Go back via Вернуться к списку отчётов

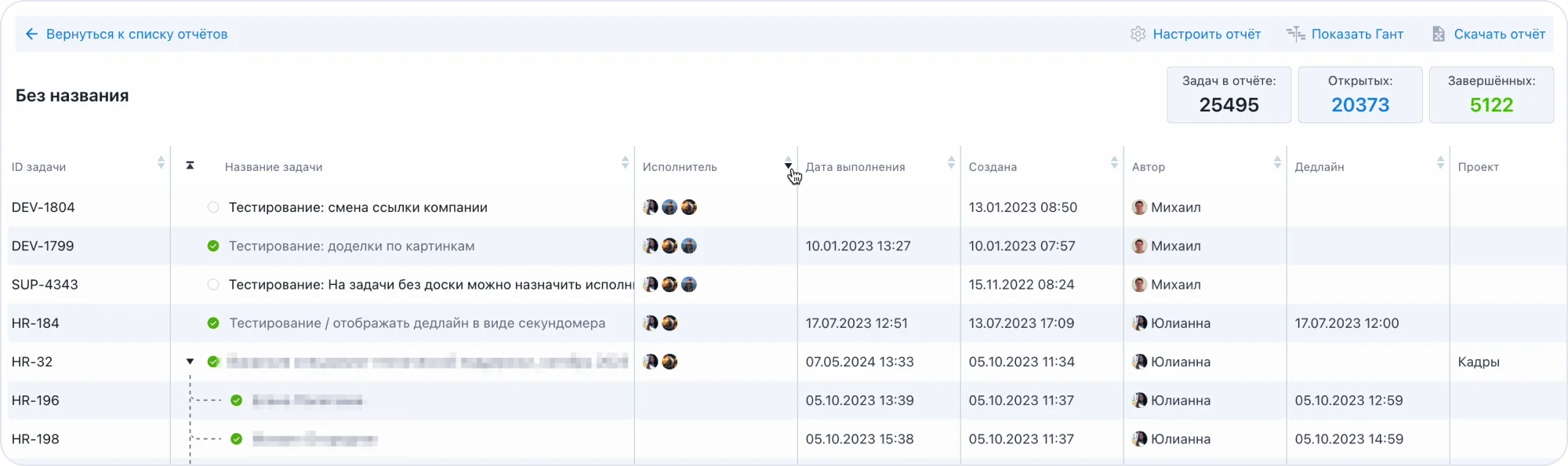click(136, 34)
